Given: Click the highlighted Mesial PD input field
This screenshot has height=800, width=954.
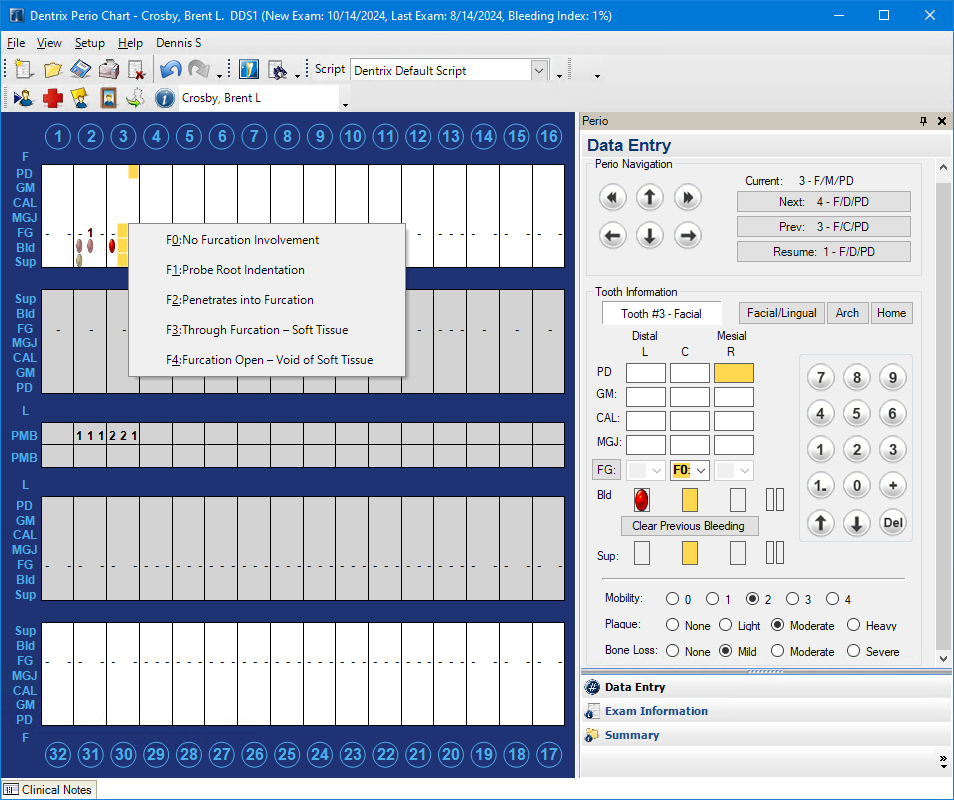Looking at the screenshot, I should (733, 373).
